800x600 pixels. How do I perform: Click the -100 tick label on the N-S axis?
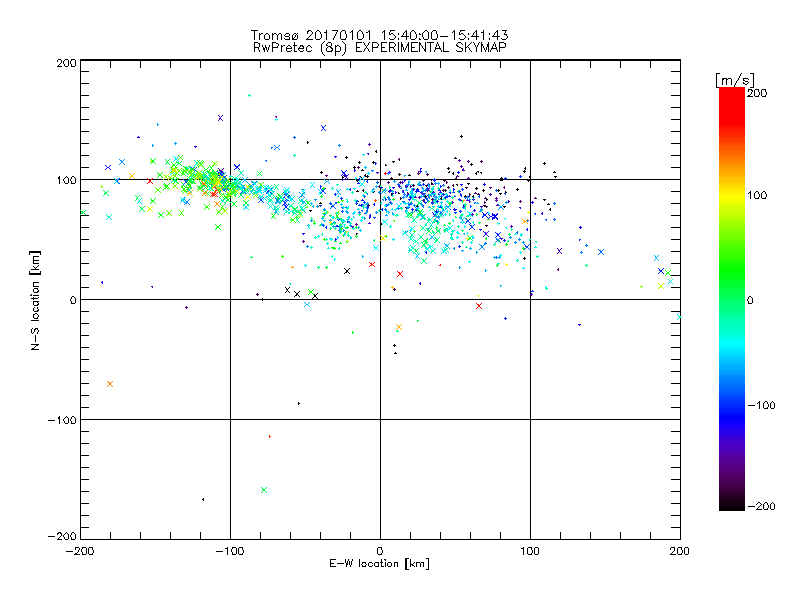[x=62, y=420]
